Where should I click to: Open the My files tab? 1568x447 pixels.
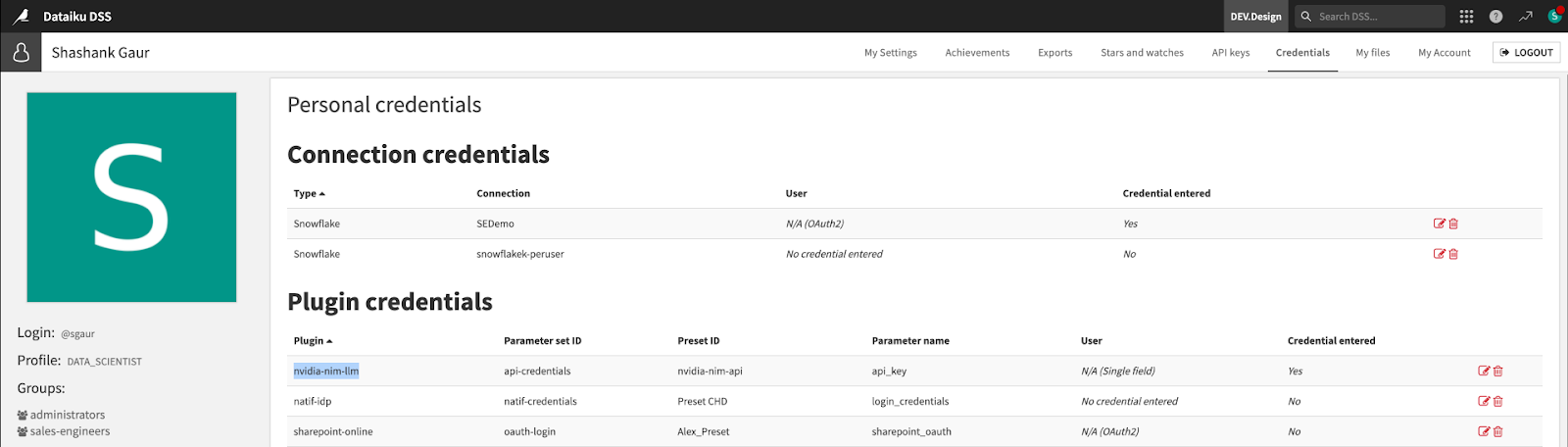tap(1373, 53)
